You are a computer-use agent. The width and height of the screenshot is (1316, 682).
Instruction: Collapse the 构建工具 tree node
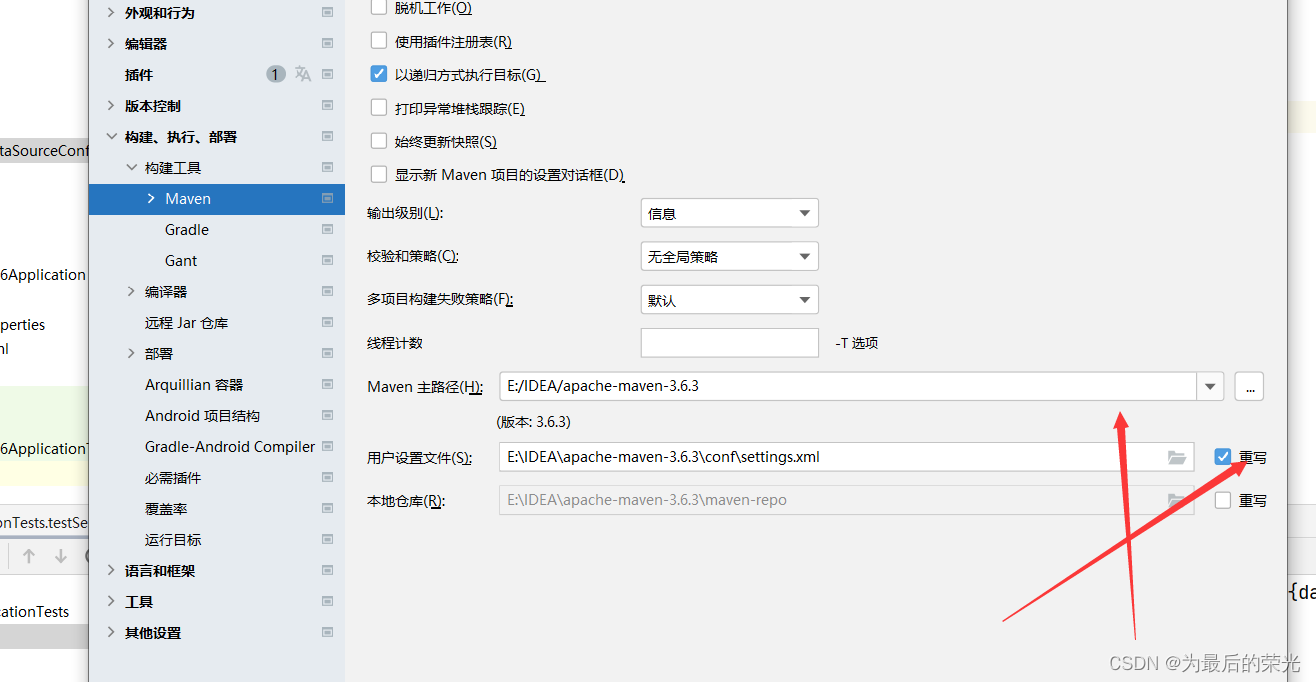[x=131, y=168]
